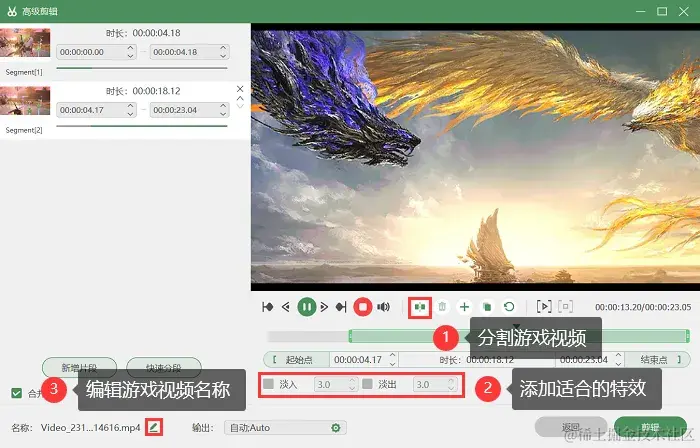Increase timeline start point 00:00:04.17

pos(392,356)
